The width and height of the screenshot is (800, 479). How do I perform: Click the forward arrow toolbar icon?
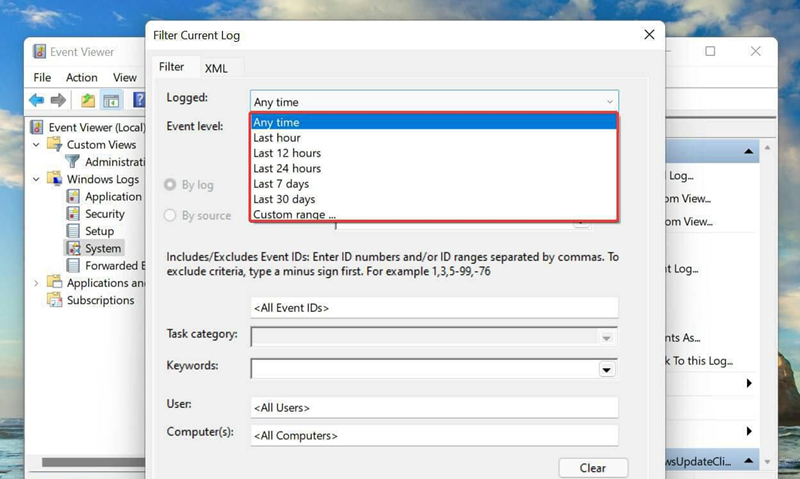pyautogui.click(x=58, y=100)
